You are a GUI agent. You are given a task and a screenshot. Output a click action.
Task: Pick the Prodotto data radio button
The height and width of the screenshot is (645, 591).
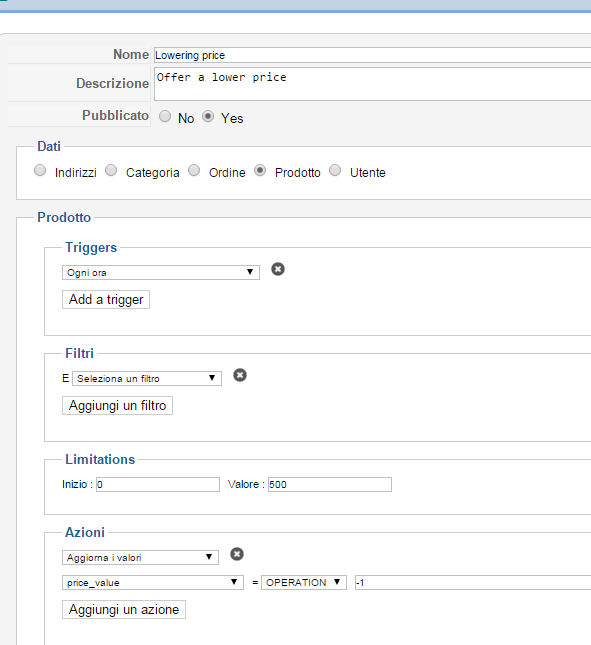pyautogui.click(x=260, y=170)
